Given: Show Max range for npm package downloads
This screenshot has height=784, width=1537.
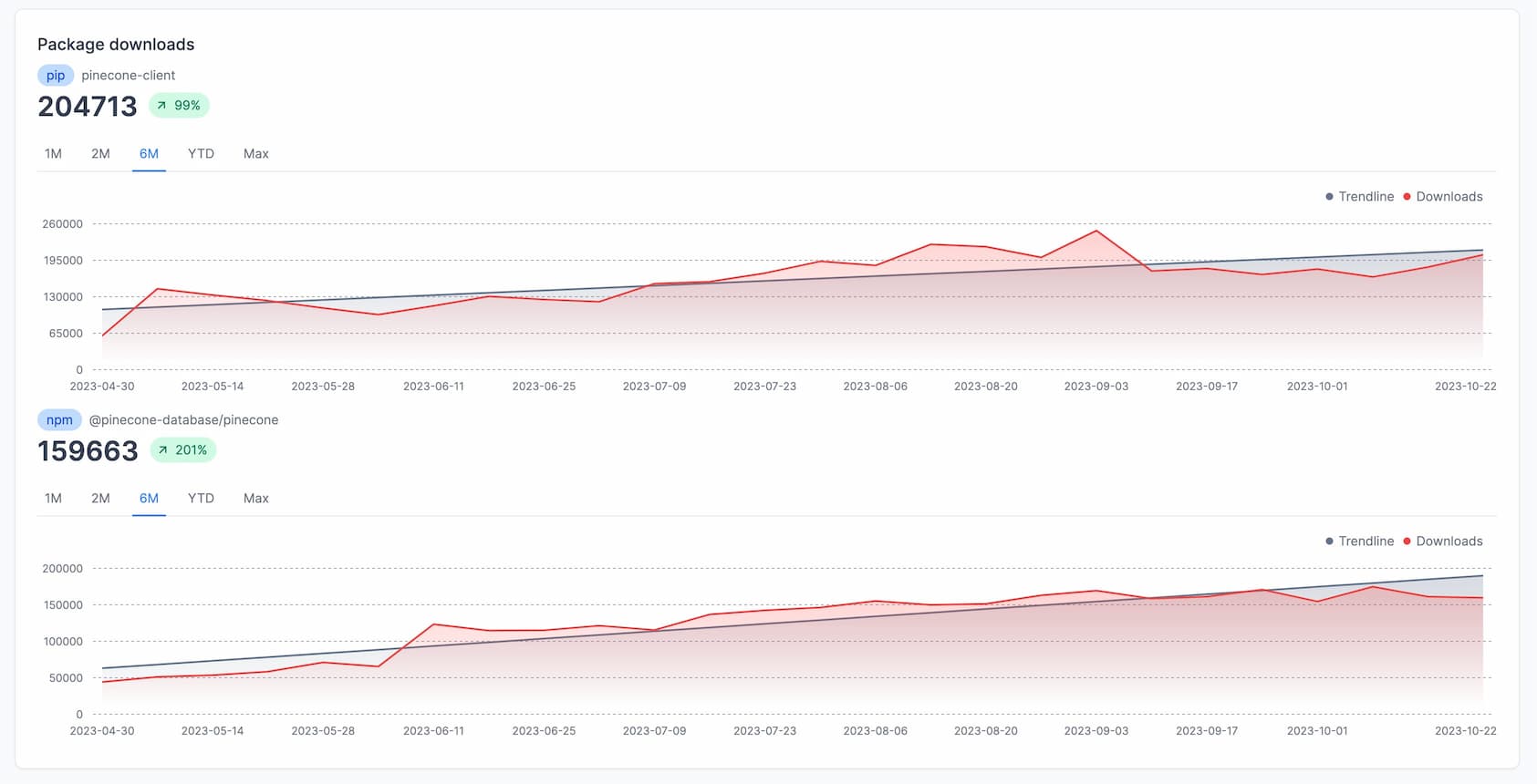Looking at the screenshot, I should click(x=255, y=499).
